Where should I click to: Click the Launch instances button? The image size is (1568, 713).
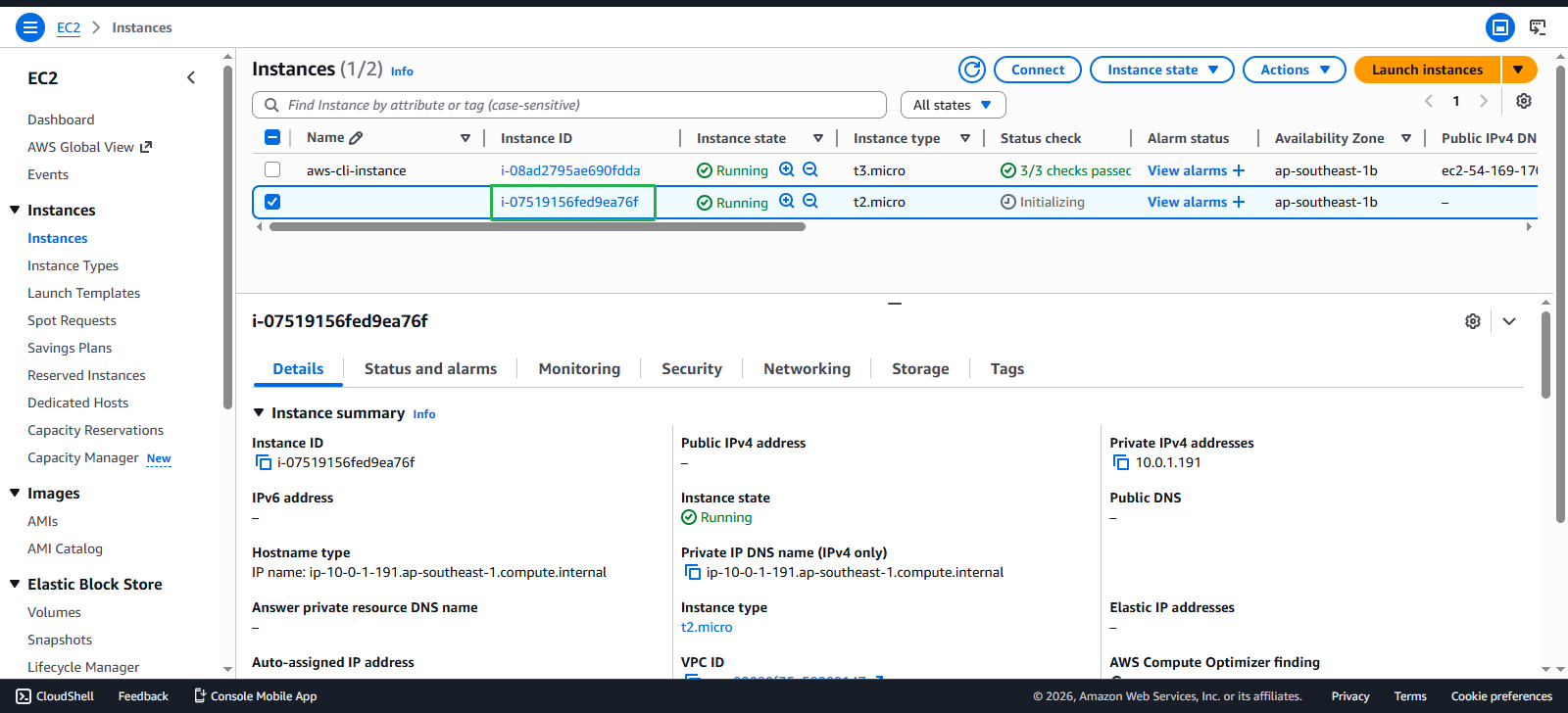click(x=1427, y=70)
